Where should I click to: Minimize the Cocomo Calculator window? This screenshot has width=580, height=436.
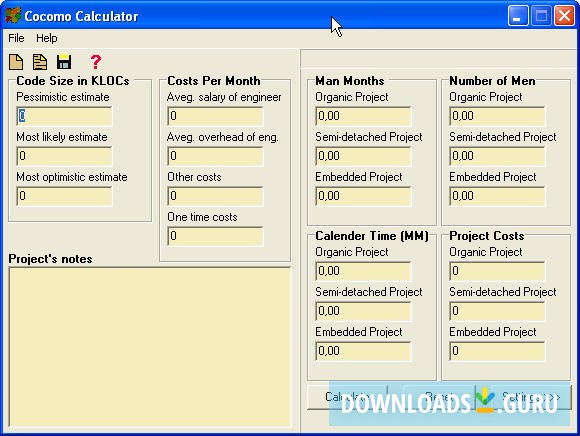[x=518, y=16]
